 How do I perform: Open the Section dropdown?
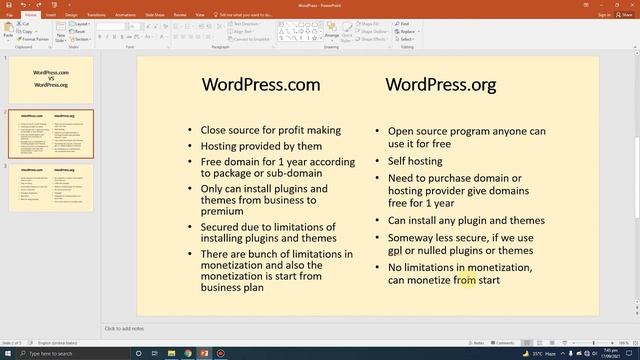tap(80, 39)
